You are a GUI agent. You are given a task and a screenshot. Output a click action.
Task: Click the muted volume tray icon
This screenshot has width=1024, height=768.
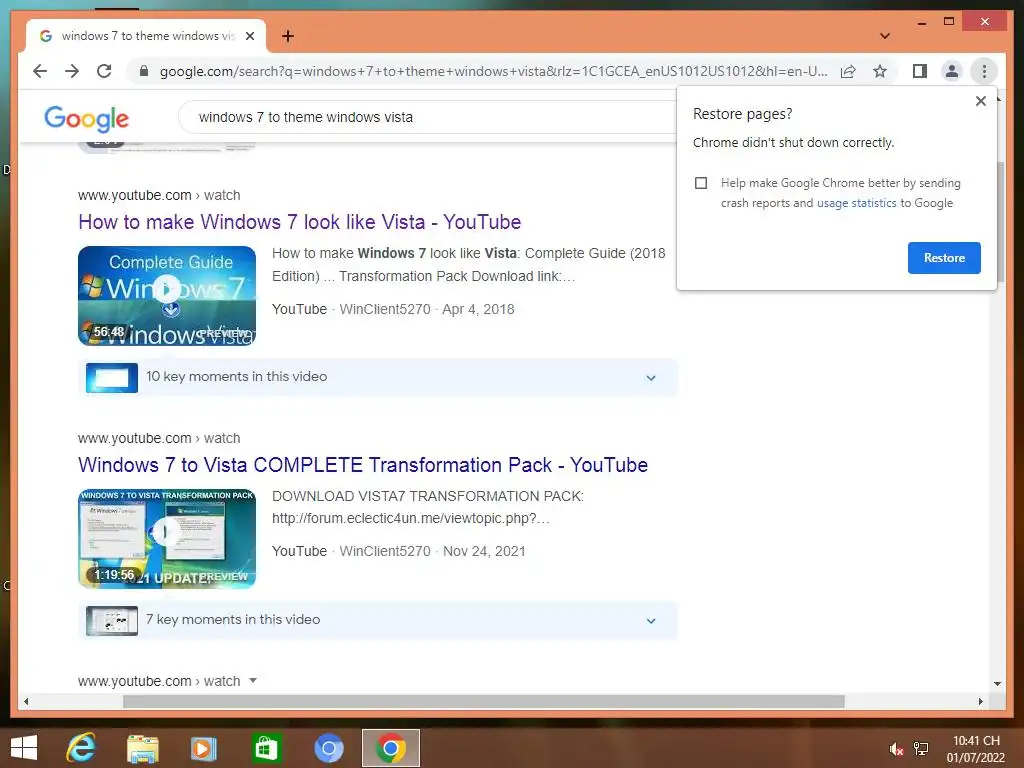click(x=895, y=749)
